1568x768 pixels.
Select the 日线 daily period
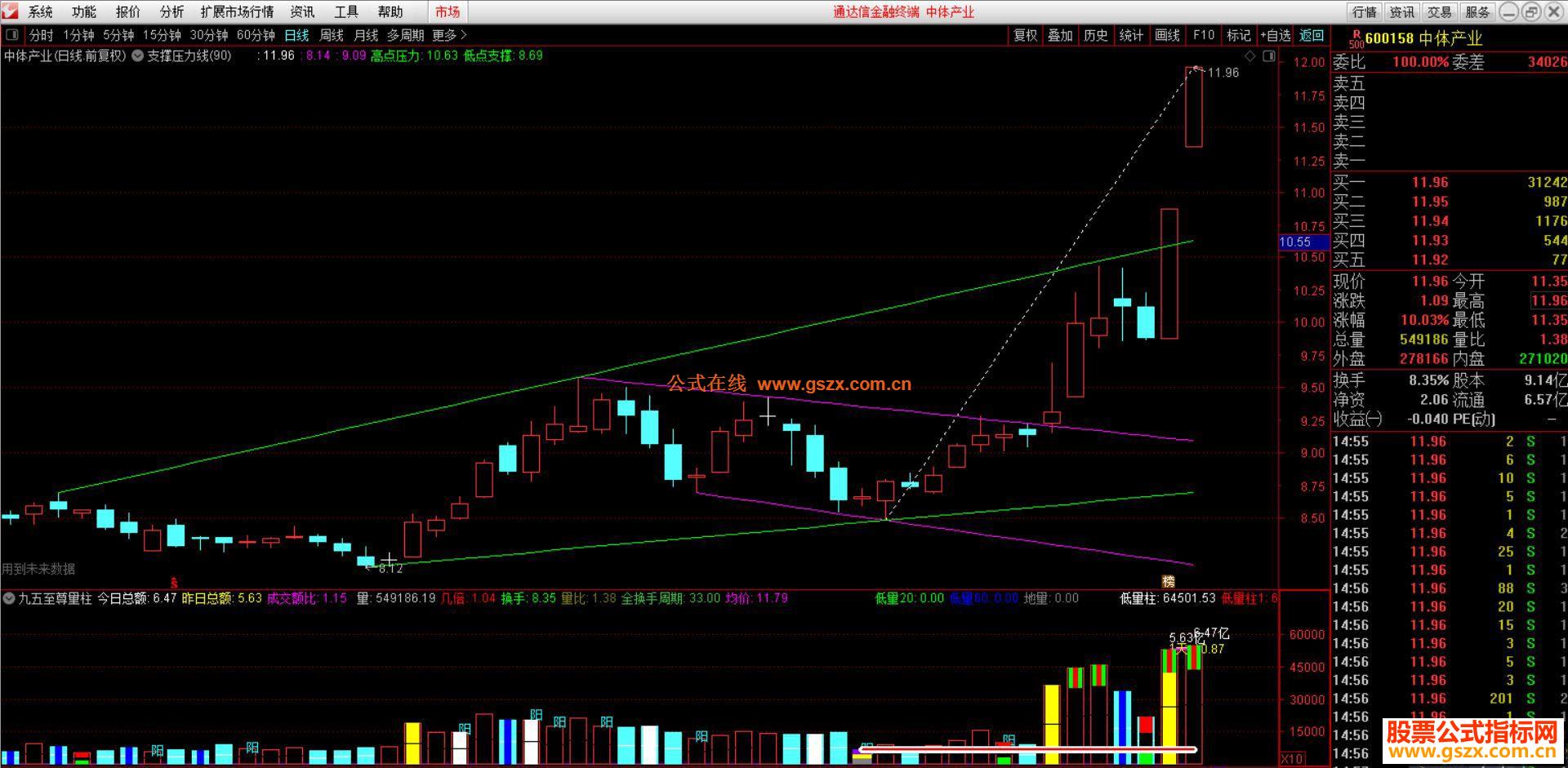(296, 35)
